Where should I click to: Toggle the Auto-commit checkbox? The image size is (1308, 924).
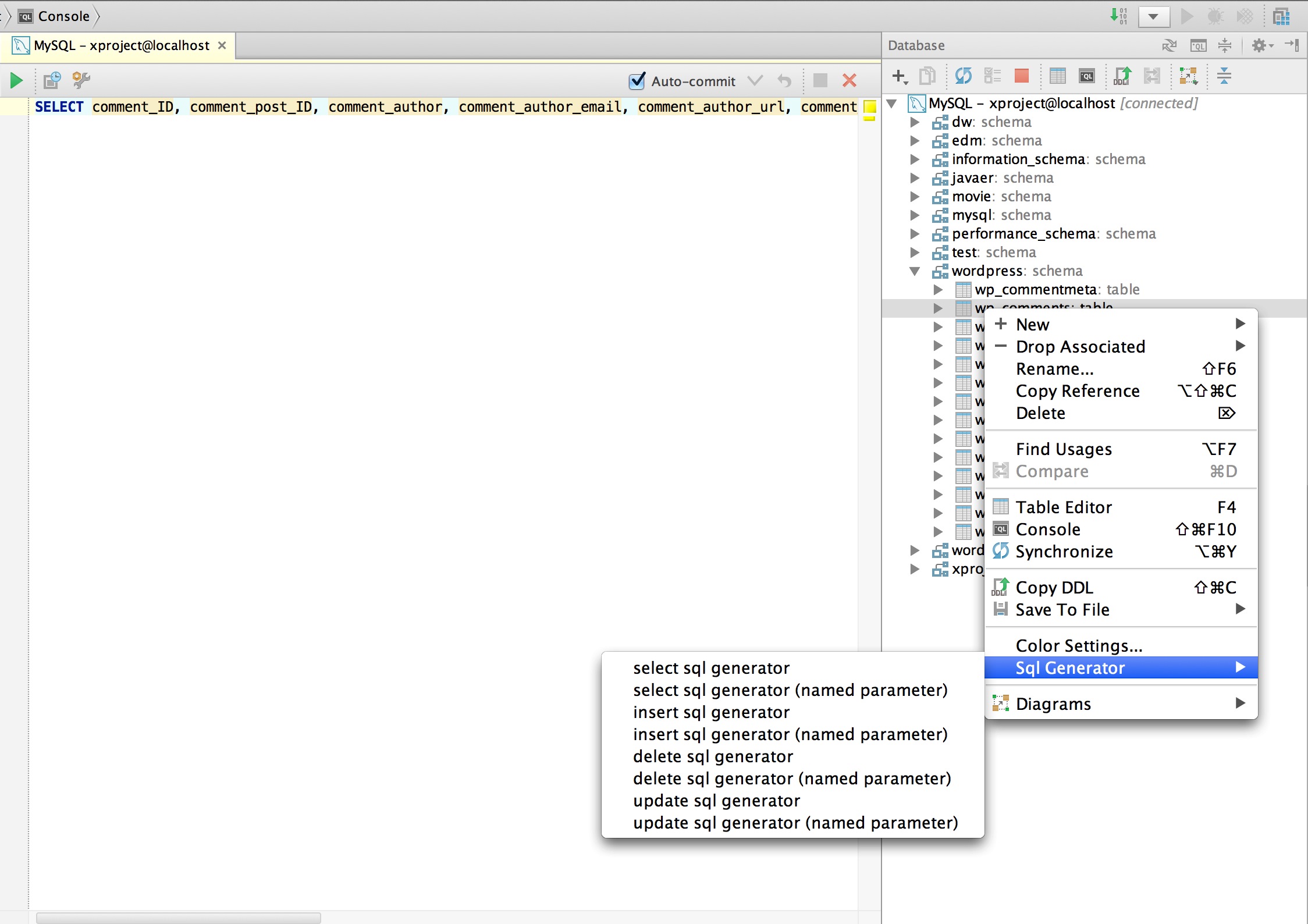pos(637,81)
